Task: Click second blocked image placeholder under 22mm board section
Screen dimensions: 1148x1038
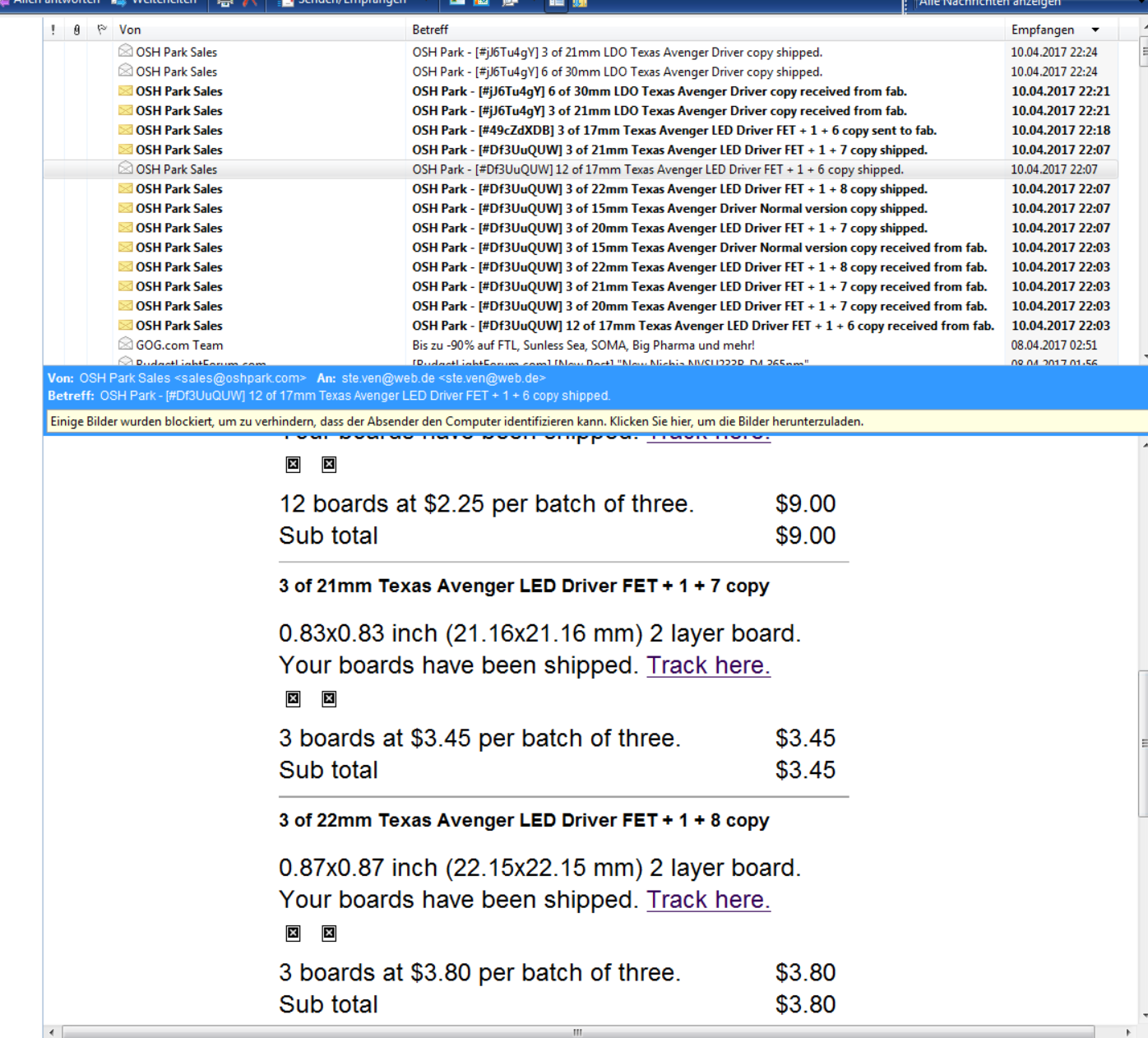Action: click(329, 933)
